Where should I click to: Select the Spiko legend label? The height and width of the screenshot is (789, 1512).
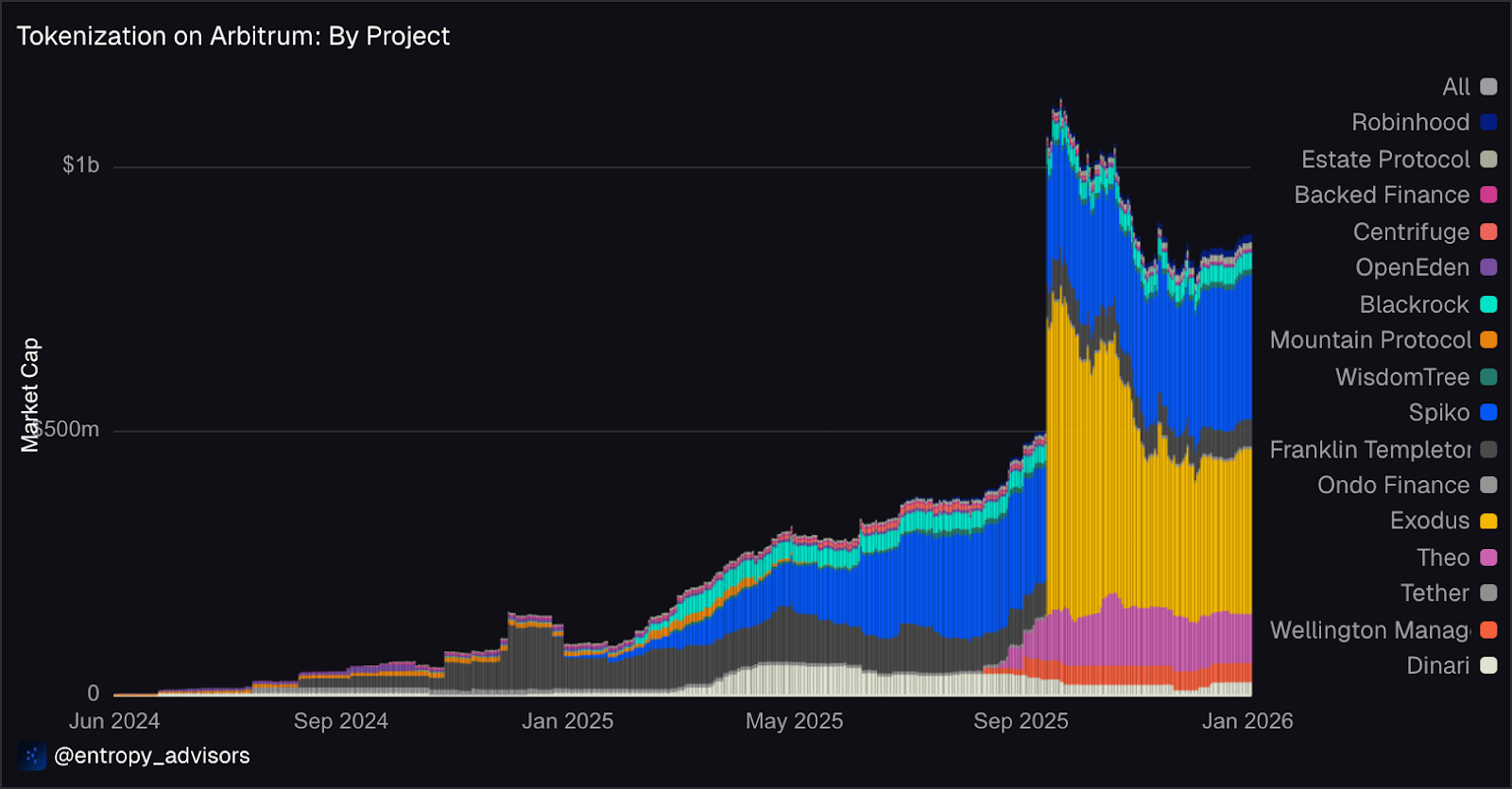click(x=1438, y=413)
